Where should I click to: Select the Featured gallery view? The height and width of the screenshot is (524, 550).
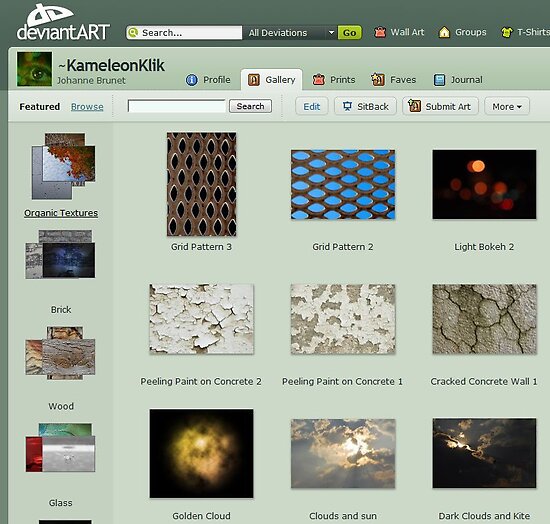click(x=40, y=106)
